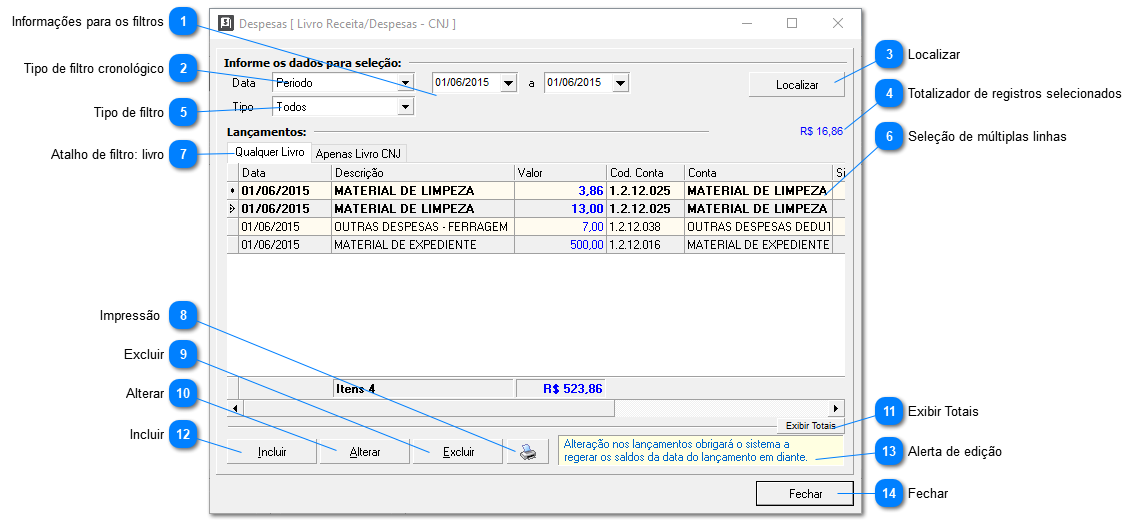1138x523 pixels.
Task: Click the start date field 01/06/2015
Action: (467, 83)
